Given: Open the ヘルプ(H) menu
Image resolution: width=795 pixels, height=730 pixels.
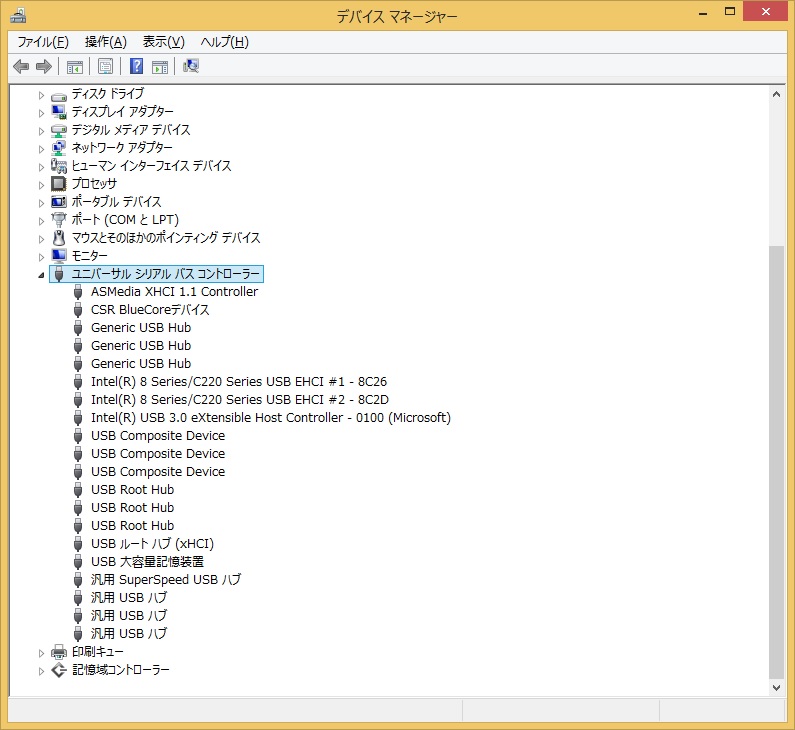Looking at the screenshot, I should tap(225, 42).
